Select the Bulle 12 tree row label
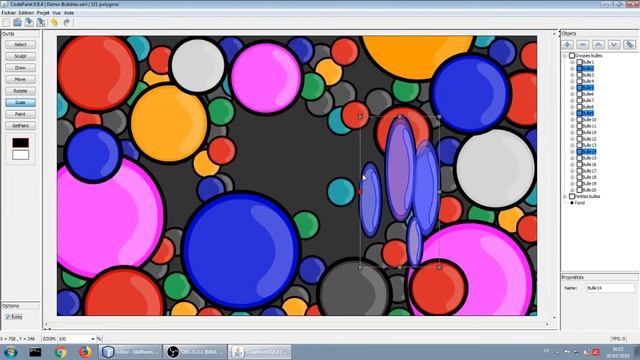 (x=589, y=139)
